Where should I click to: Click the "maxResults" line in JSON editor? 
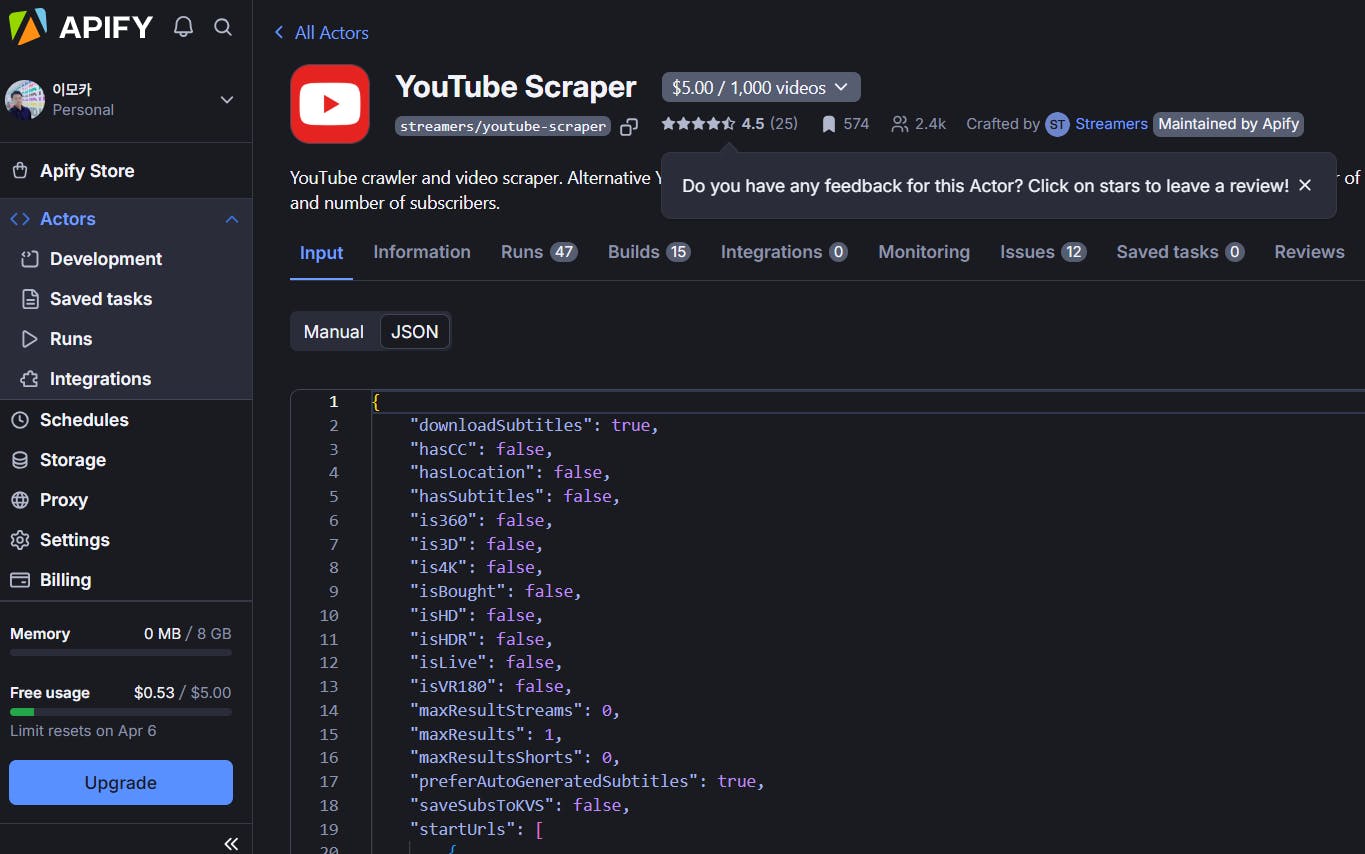tap(486, 734)
